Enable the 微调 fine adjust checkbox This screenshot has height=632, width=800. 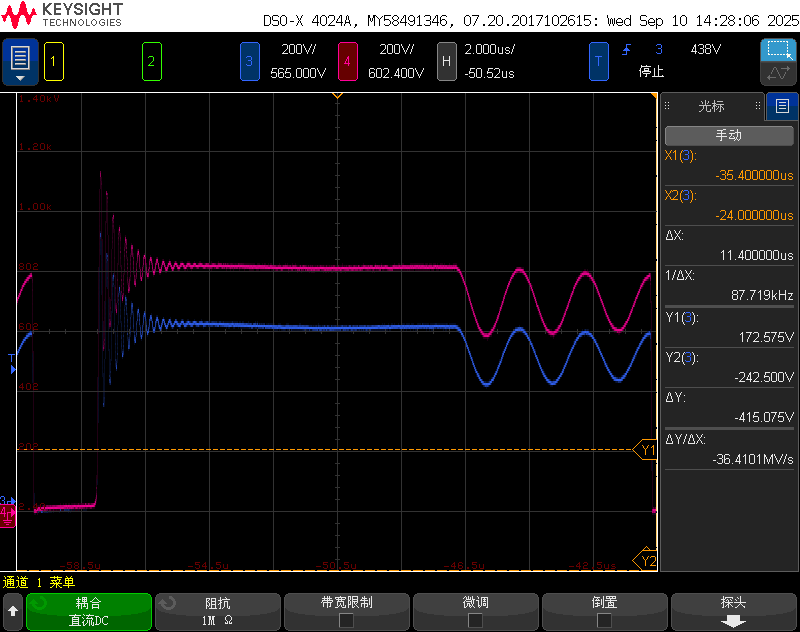(x=475, y=620)
